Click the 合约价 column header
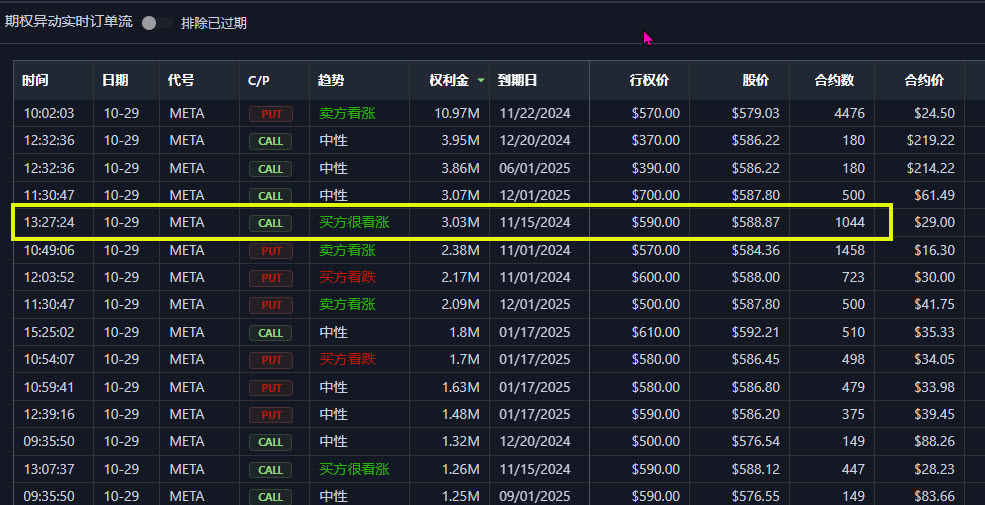This screenshot has height=505, width=985. (x=924, y=80)
